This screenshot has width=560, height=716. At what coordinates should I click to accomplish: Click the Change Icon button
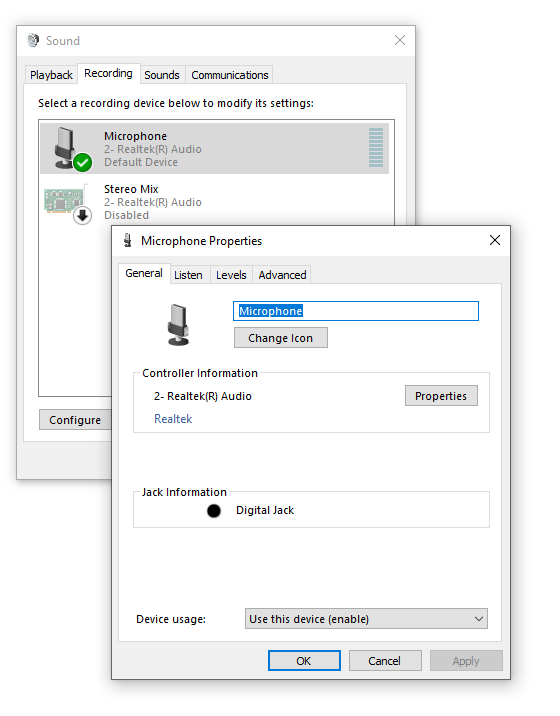coord(281,338)
